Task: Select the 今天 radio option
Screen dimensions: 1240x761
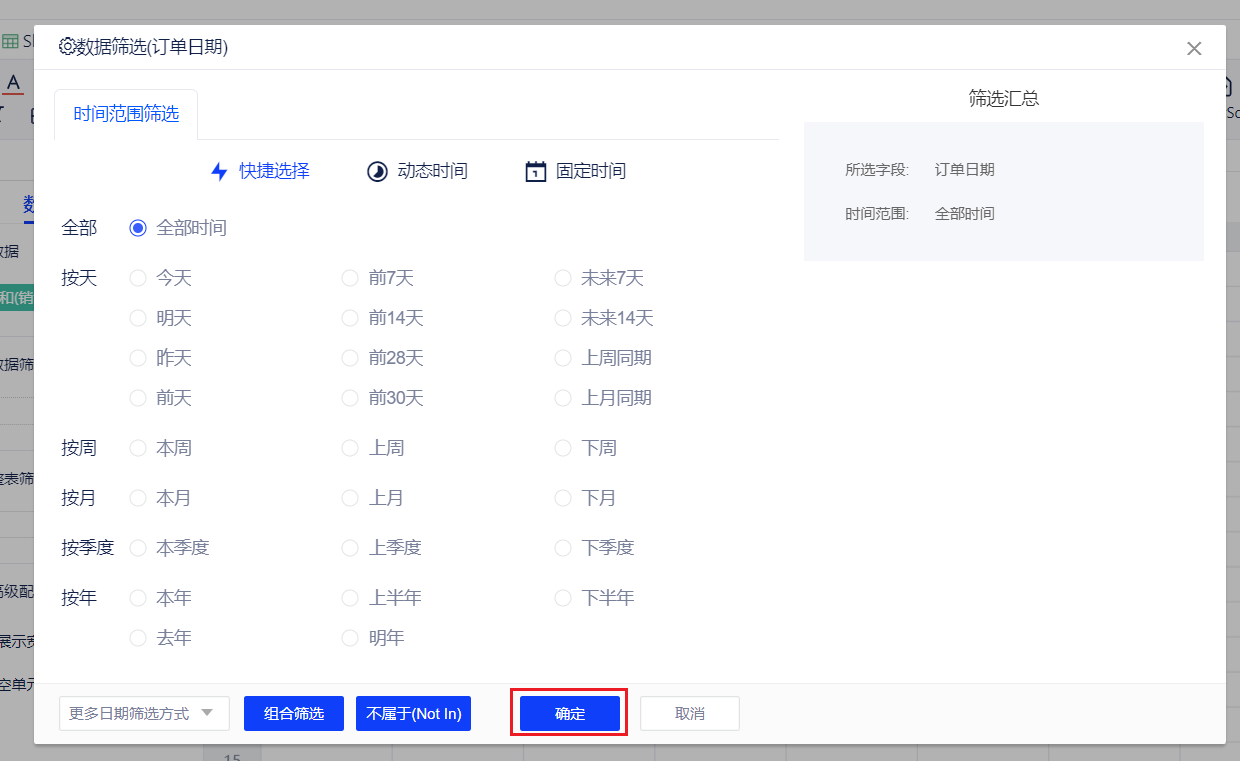Action: coord(138,278)
